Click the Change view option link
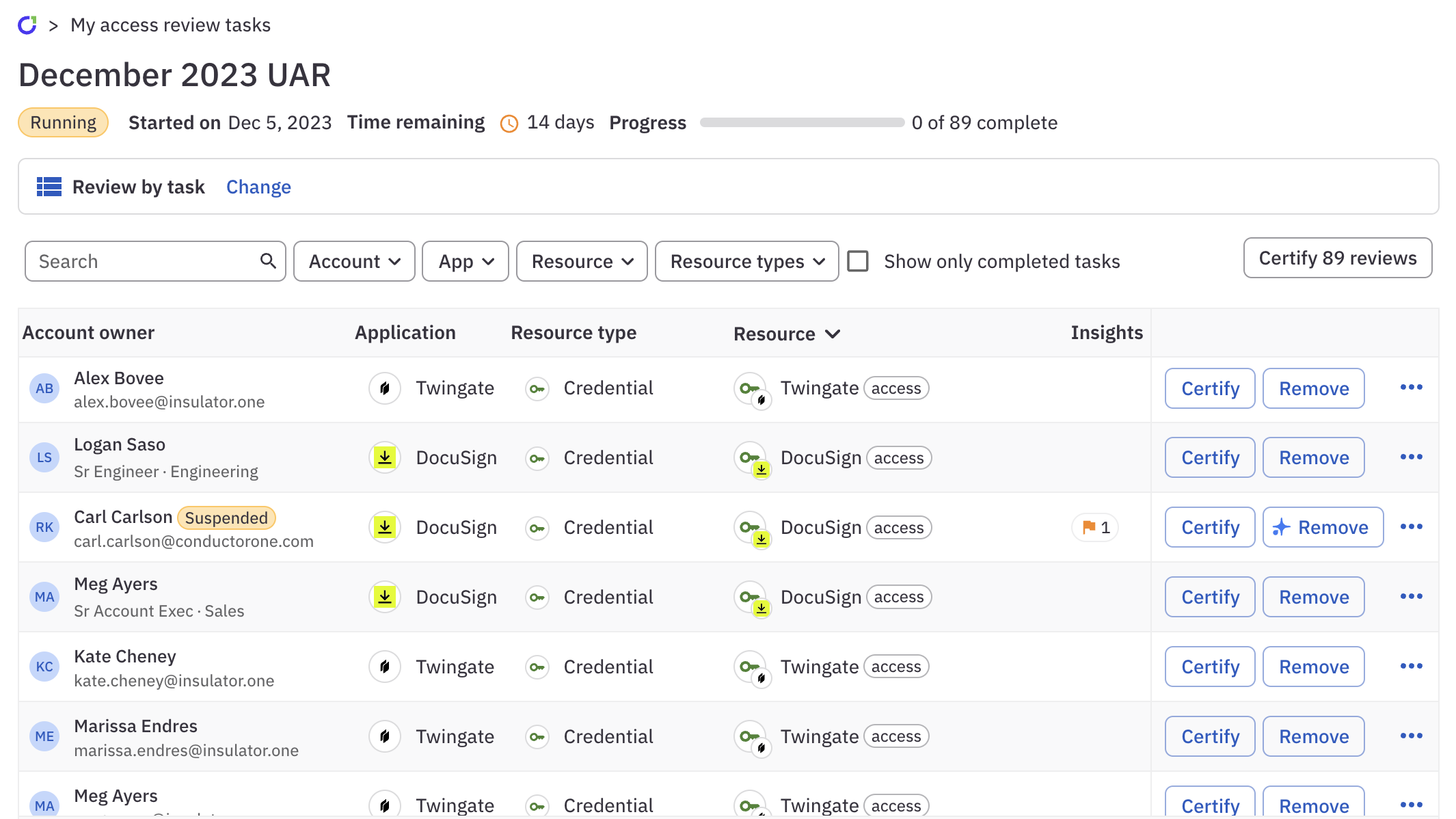 pos(258,186)
